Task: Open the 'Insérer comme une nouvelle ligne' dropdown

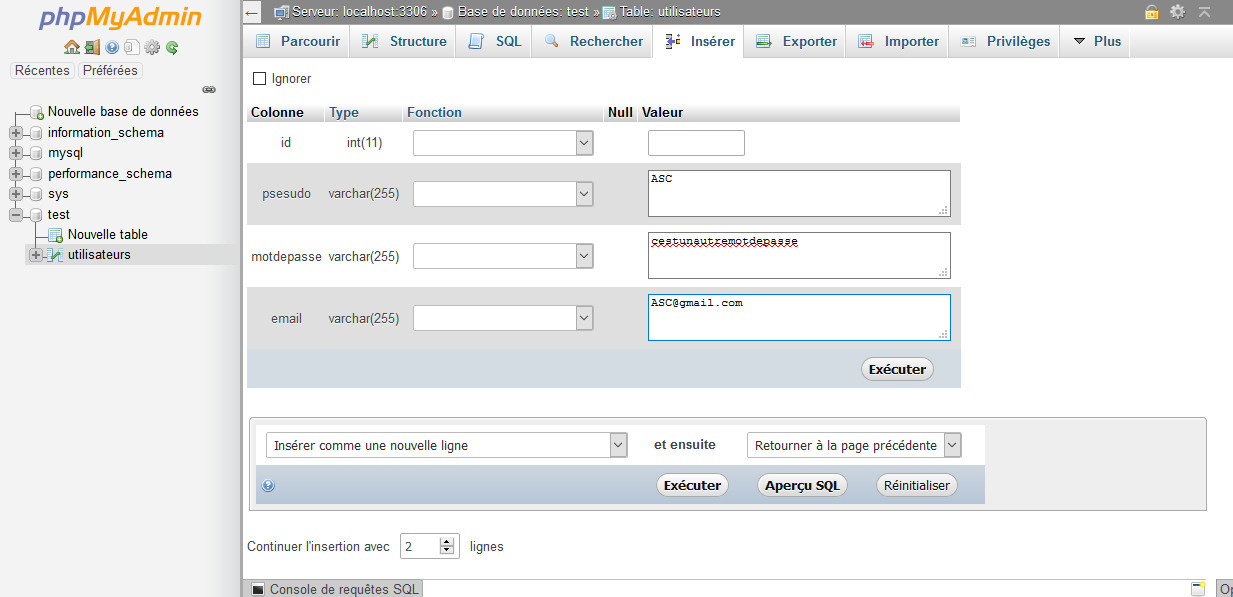Action: (x=447, y=445)
